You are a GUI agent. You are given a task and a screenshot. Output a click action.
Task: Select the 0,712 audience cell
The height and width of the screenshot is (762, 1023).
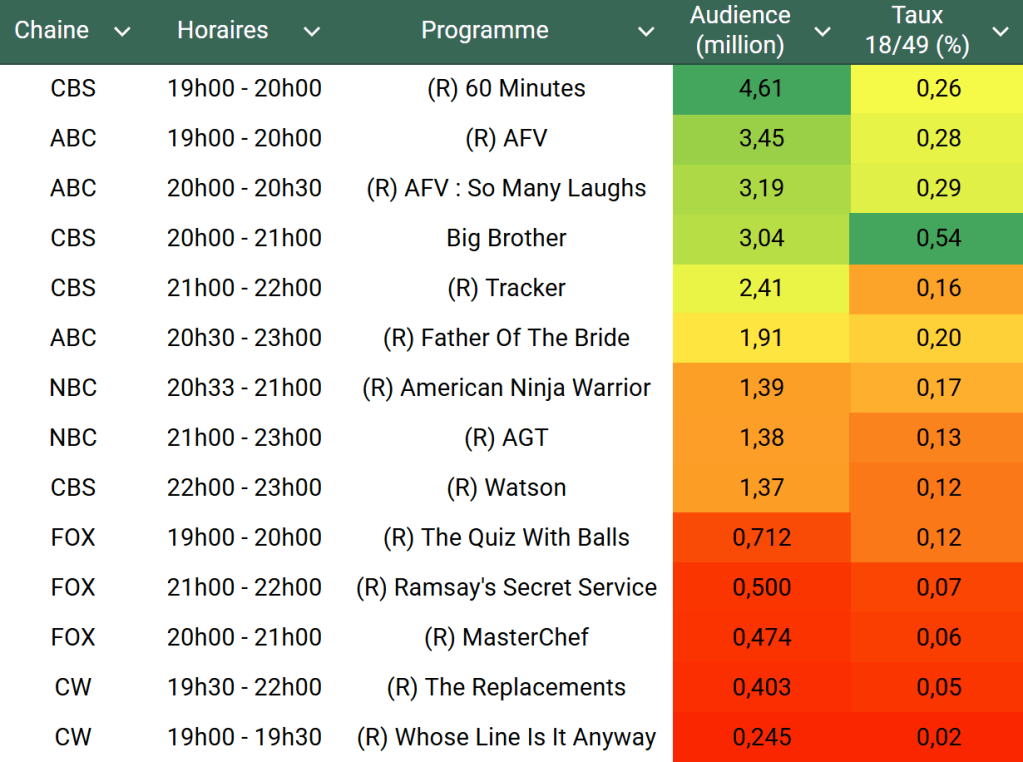click(x=761, y=537)
